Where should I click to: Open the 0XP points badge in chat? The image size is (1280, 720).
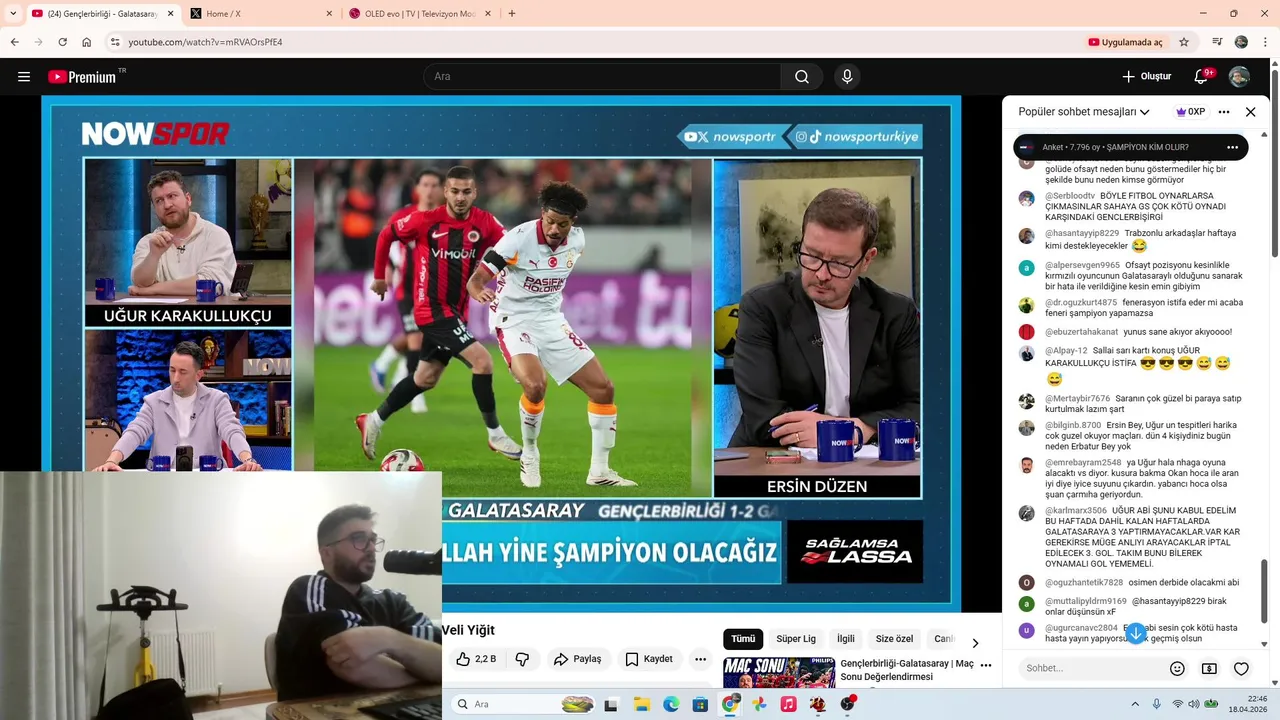pos(1190,112)
